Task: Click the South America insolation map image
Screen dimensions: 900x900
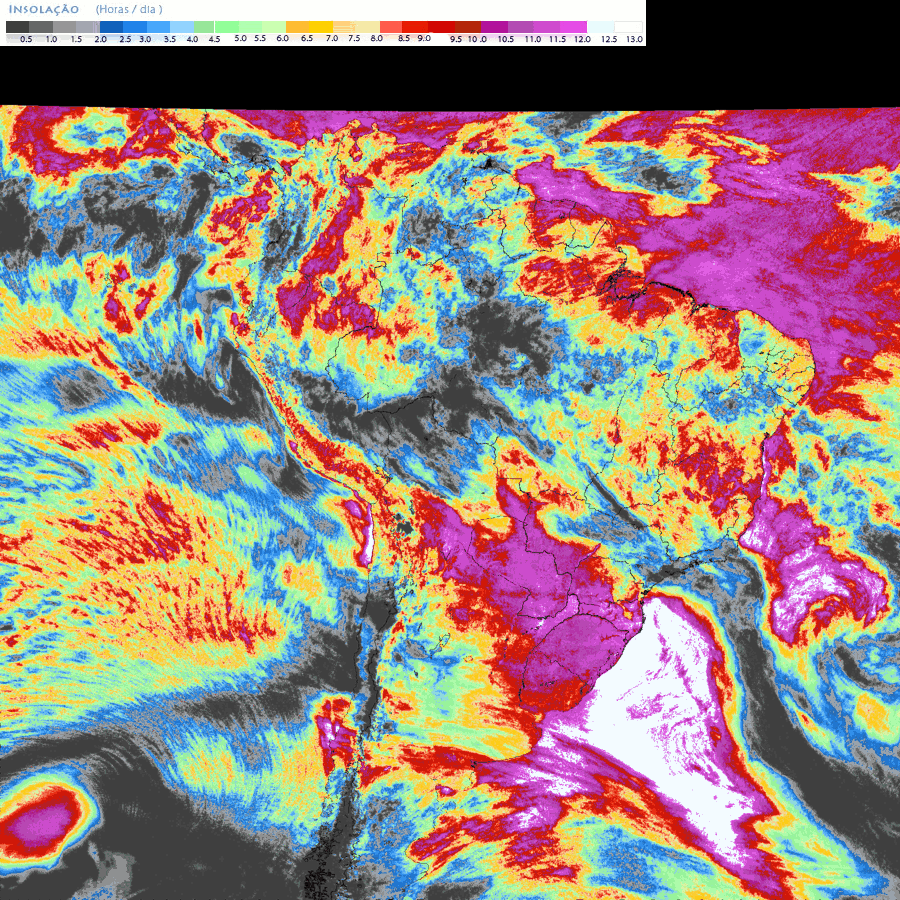Action: tap(450, 502)
